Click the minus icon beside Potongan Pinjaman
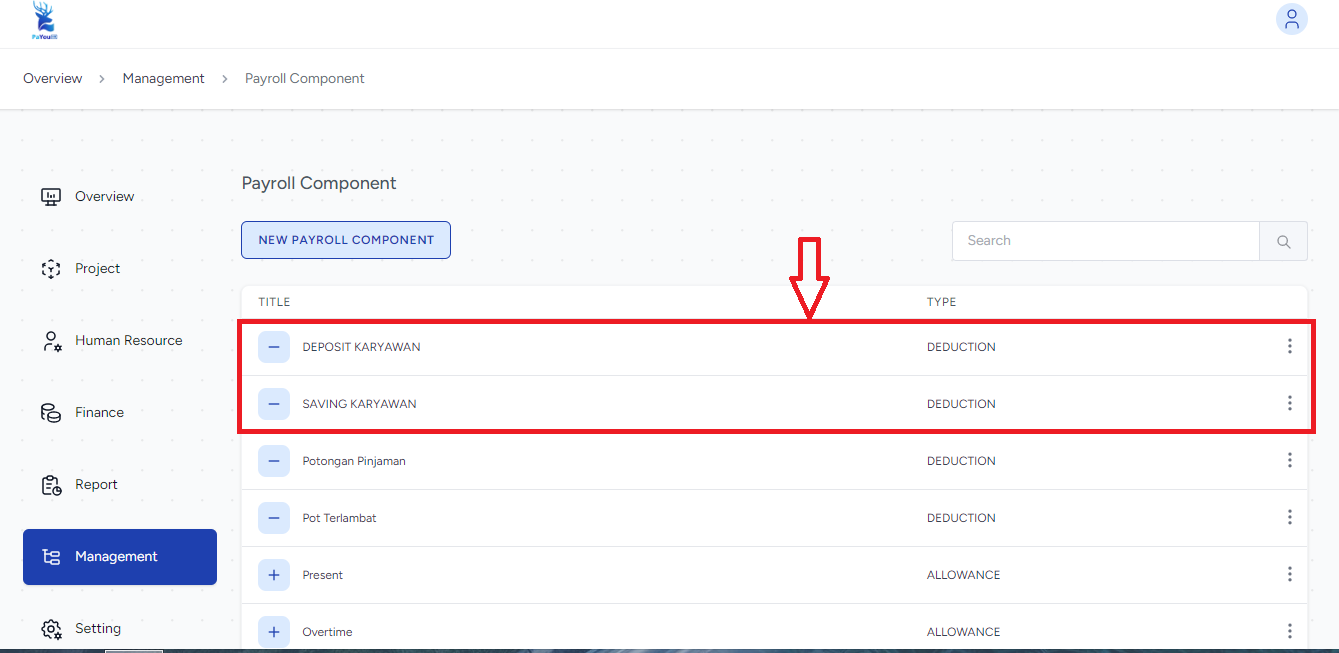 click(x=274, y=461)
